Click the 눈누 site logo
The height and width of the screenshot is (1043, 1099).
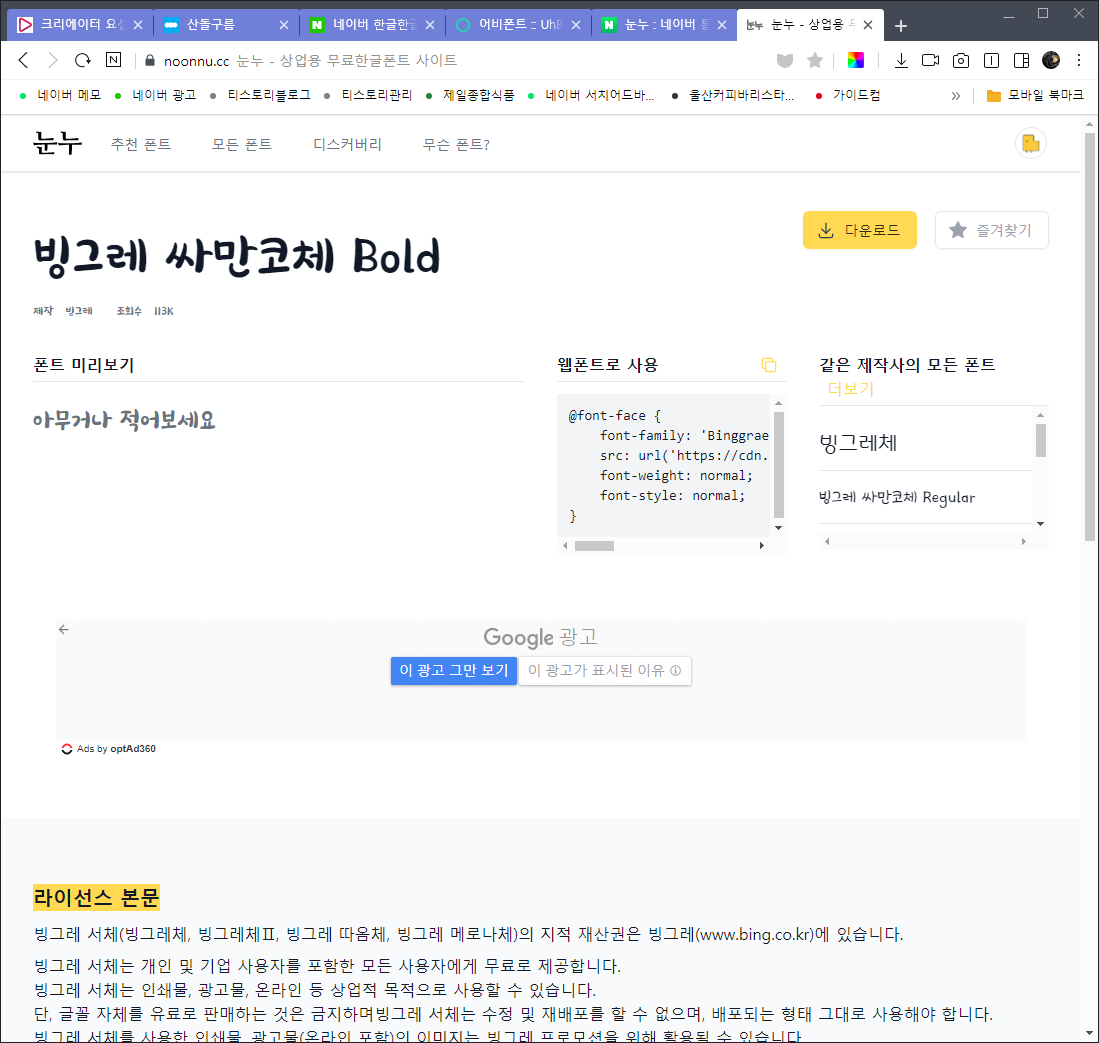click(57, 143)
